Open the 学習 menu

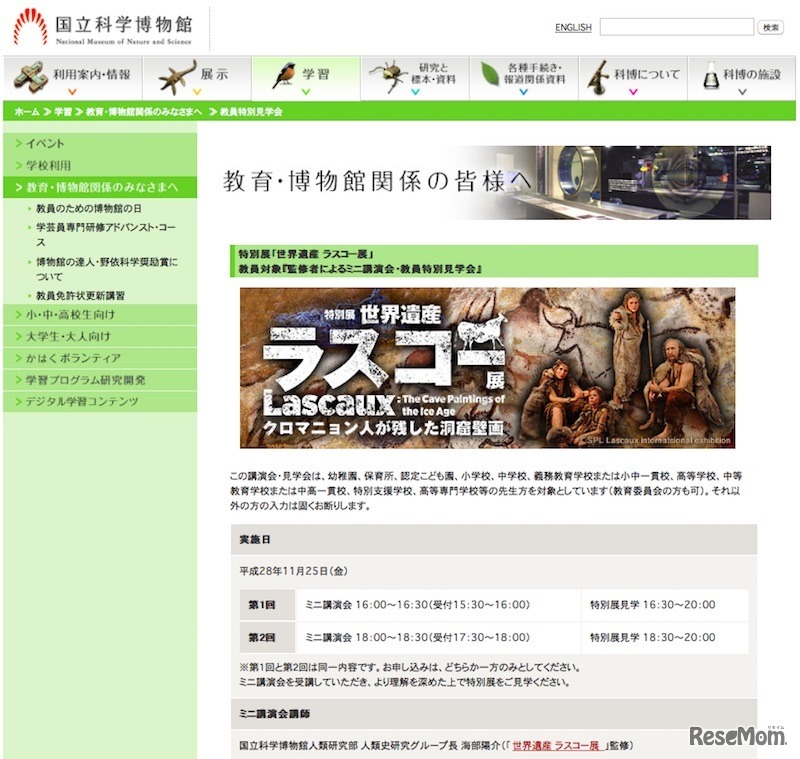coord(306,78)
